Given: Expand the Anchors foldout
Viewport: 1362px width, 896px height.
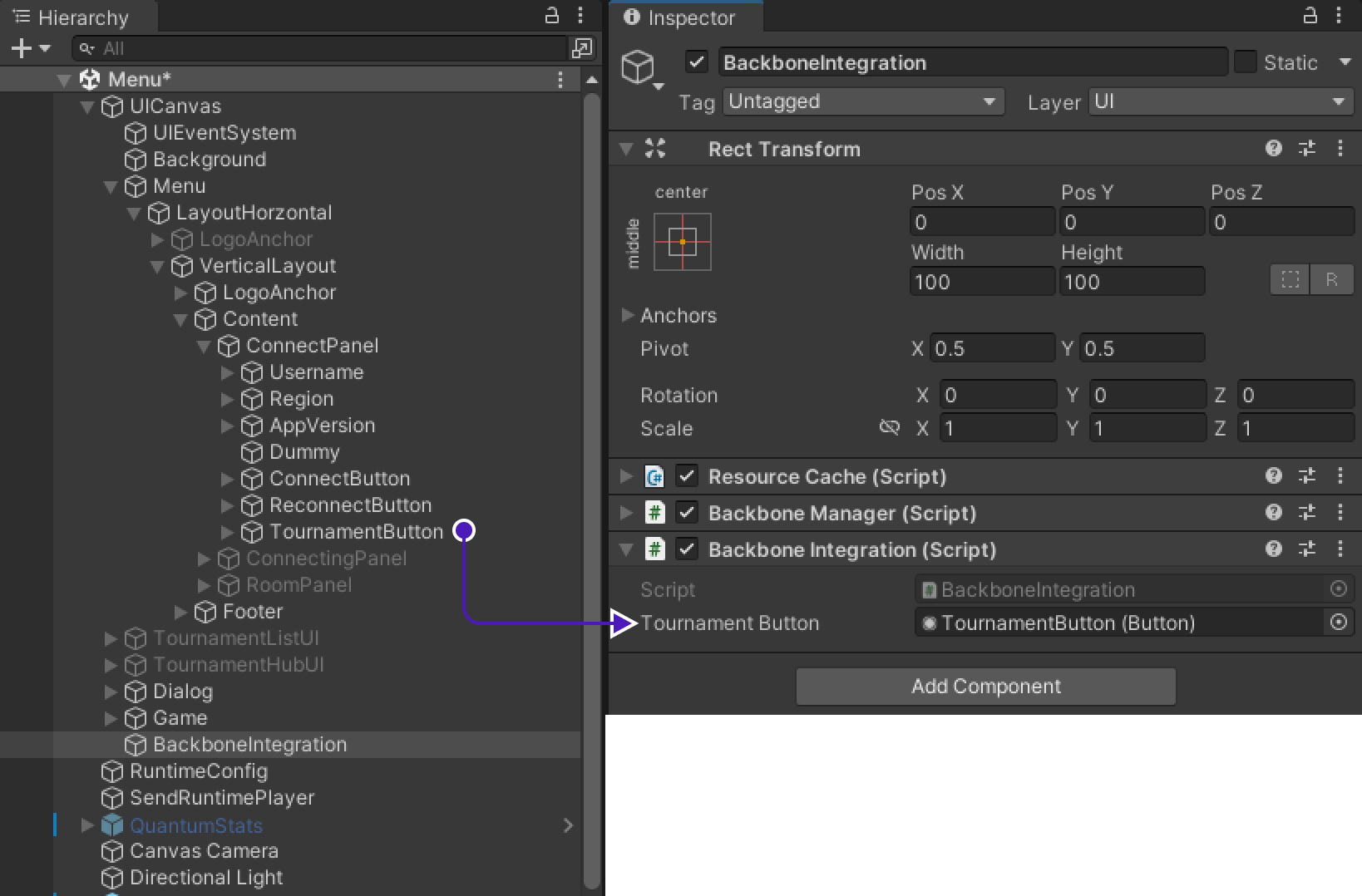Looking at the screenshot, I should click(628, 315).
